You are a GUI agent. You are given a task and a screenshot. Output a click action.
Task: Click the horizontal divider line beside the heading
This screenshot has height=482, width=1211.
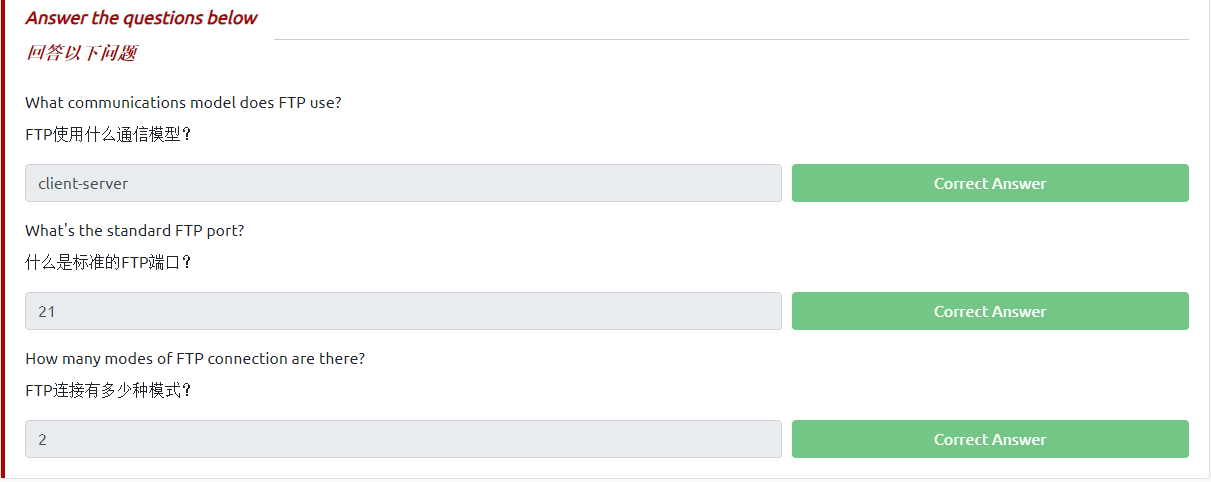(730, 40)
